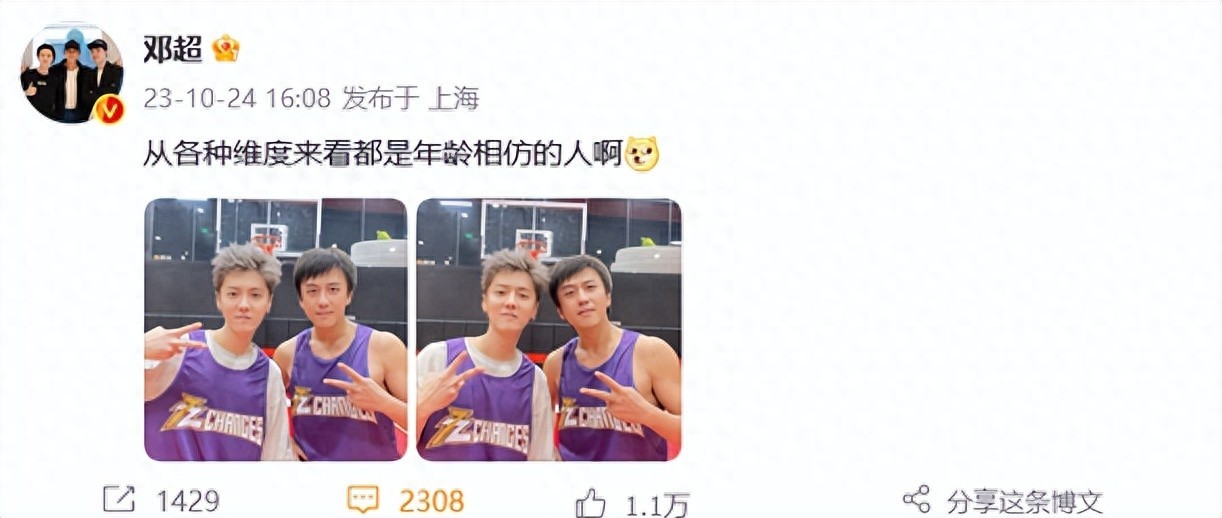Viewport: 1222px width, 518px height.
Task: Click the 发布于 label next to the timestamp
Action: [382, 98]
